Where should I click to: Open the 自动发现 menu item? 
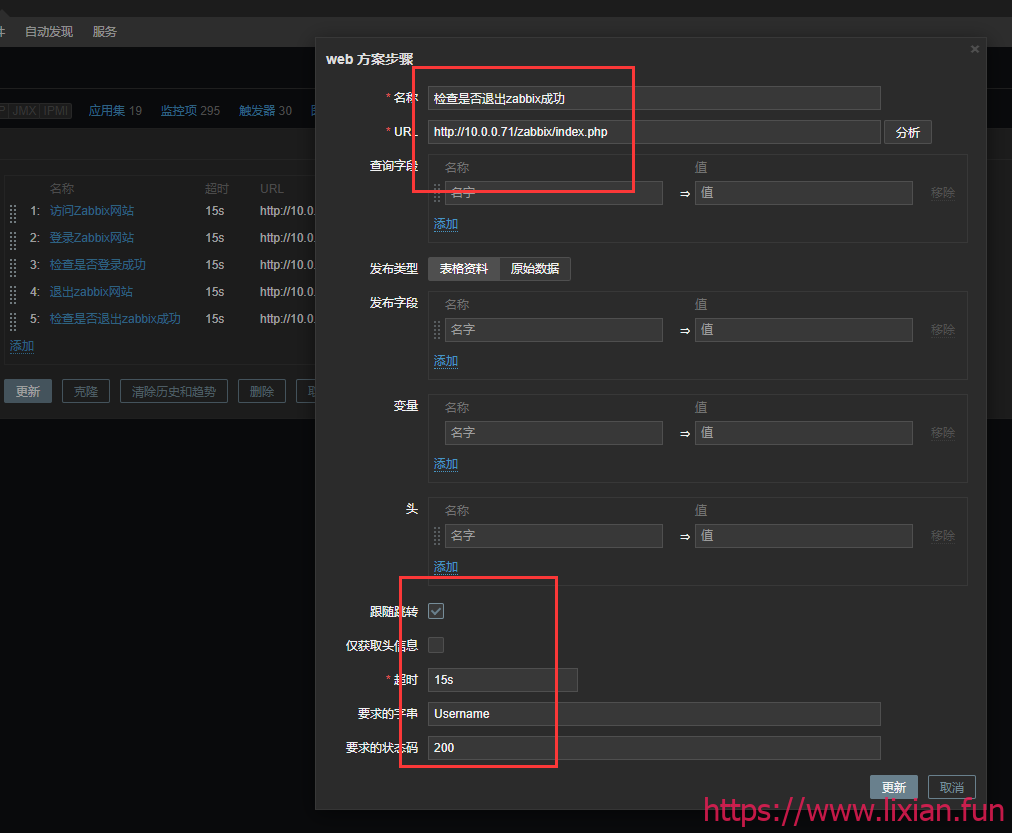[49, 32]
